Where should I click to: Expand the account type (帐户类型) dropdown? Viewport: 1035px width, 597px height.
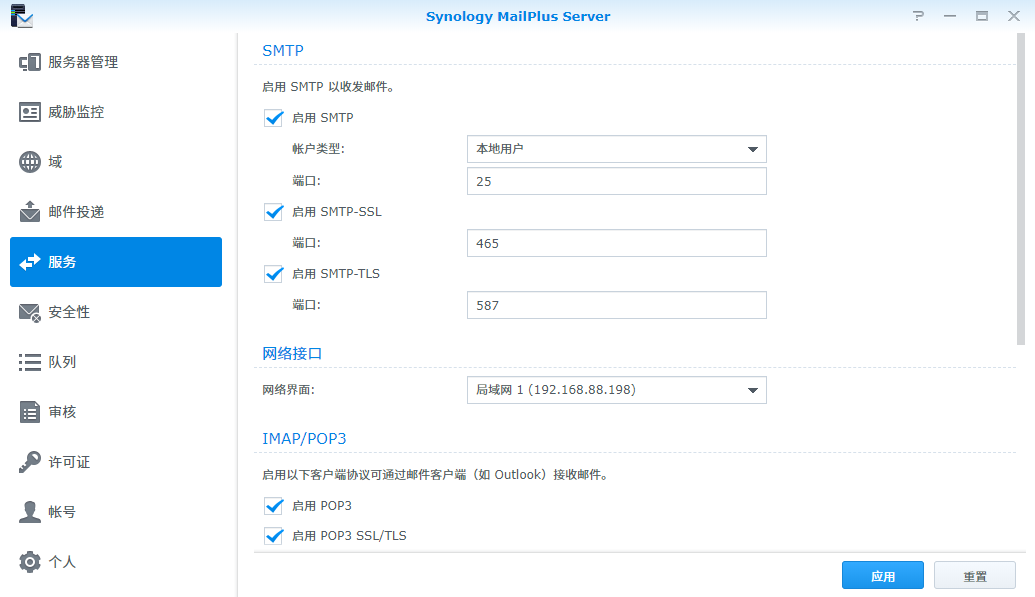616,149
